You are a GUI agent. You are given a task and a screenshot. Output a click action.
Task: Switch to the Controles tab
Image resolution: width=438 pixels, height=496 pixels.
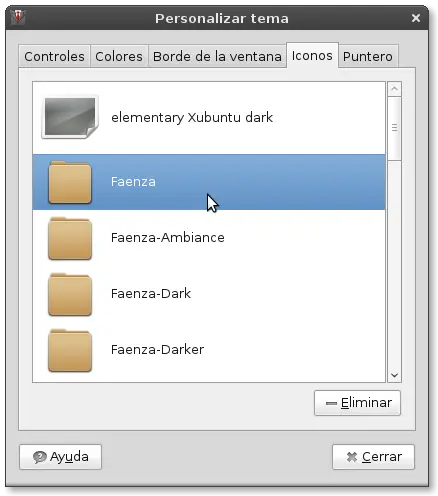click(x=54, y=56)
